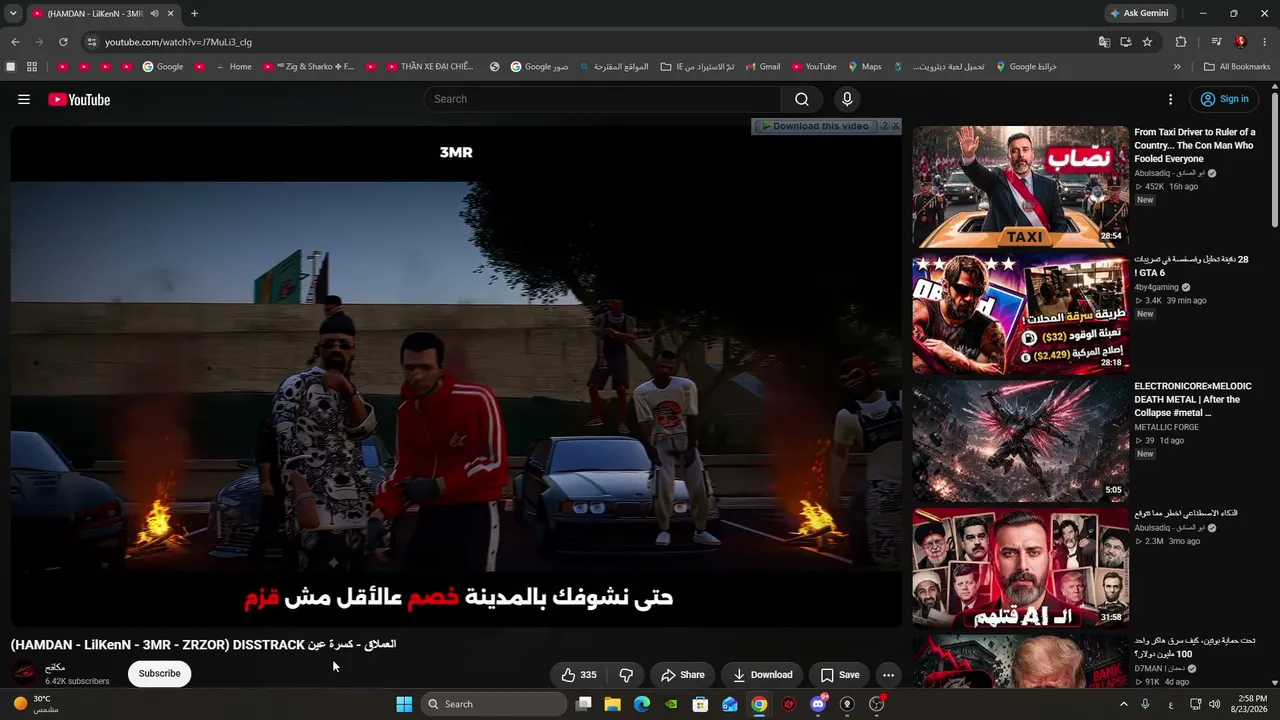Image resolution: width=1280 pixels, height=720 pixels.
Task: Open the 31:58 AI video thumbnail
Action: coord(1020,568)
